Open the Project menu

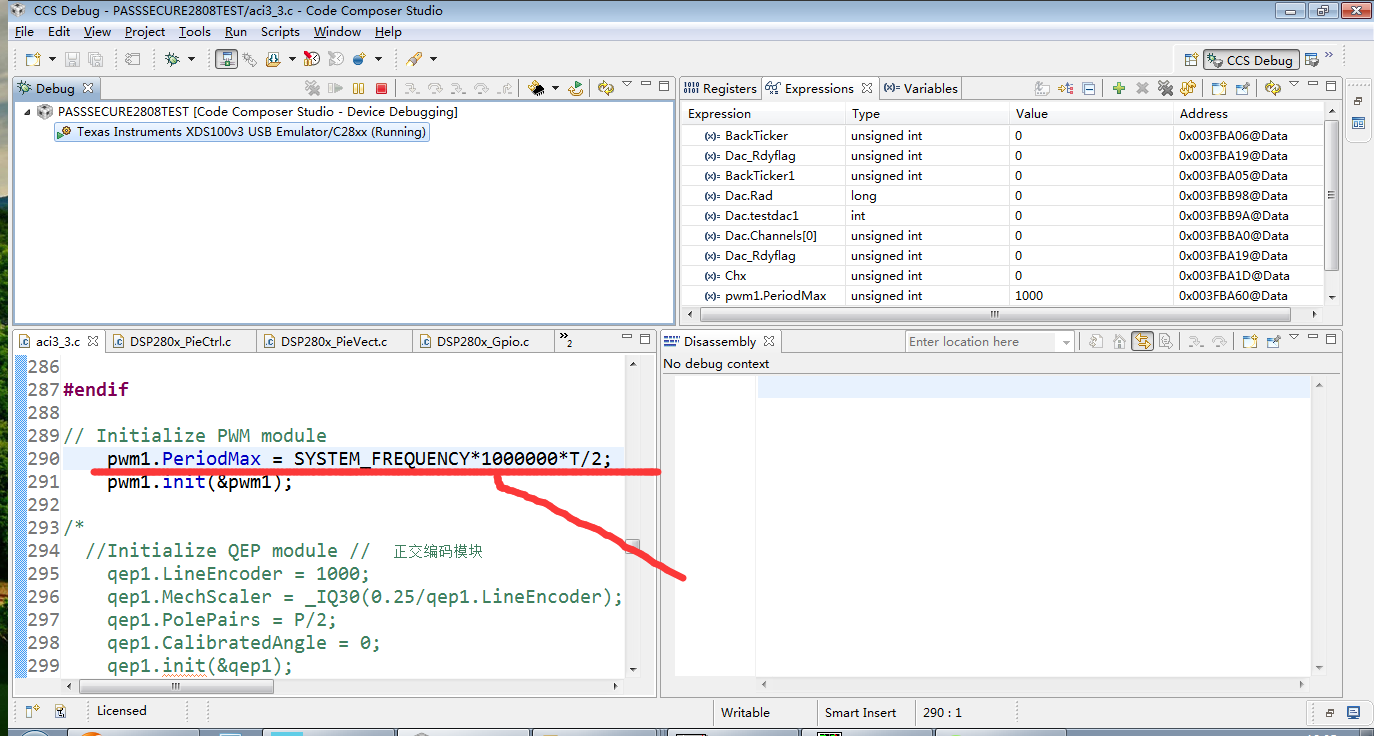pyautogui.click(x=145, y=32)
